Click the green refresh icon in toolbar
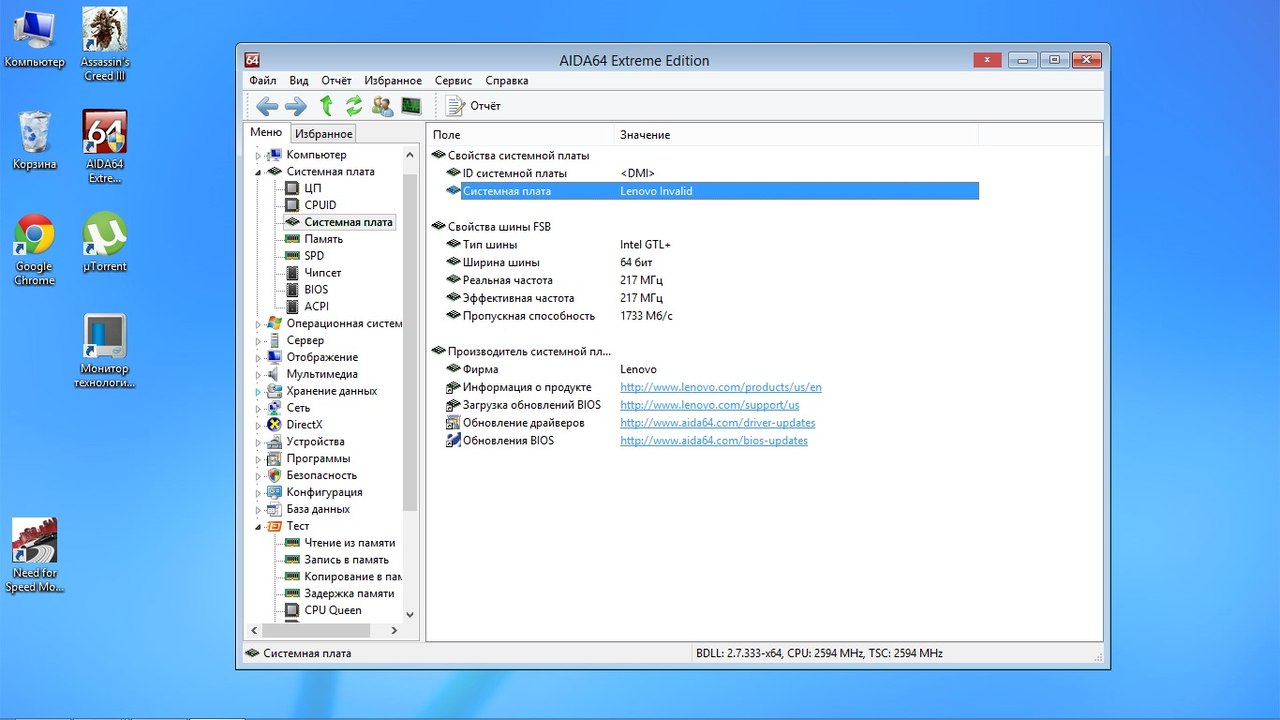The height and width of the screenshot is (720, 1280). coord(354,106)
